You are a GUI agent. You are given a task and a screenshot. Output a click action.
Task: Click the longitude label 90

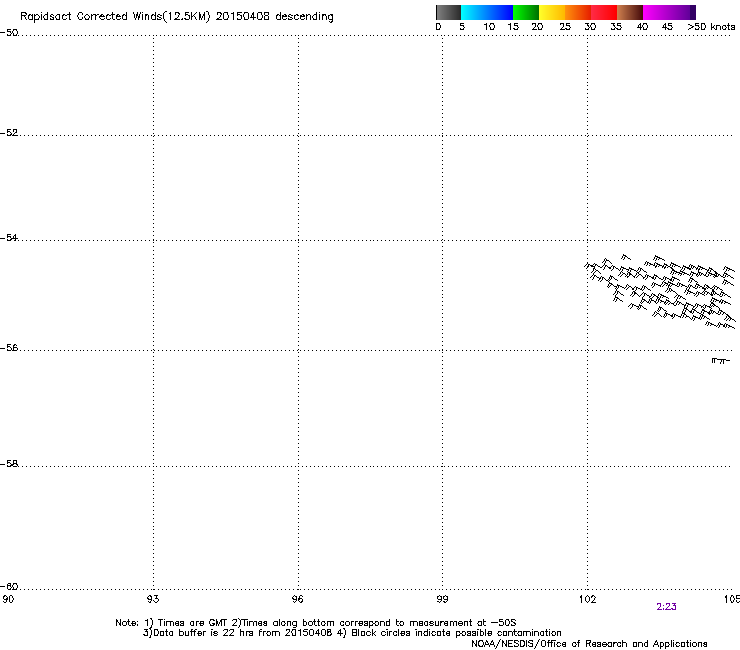coord(8,599)
